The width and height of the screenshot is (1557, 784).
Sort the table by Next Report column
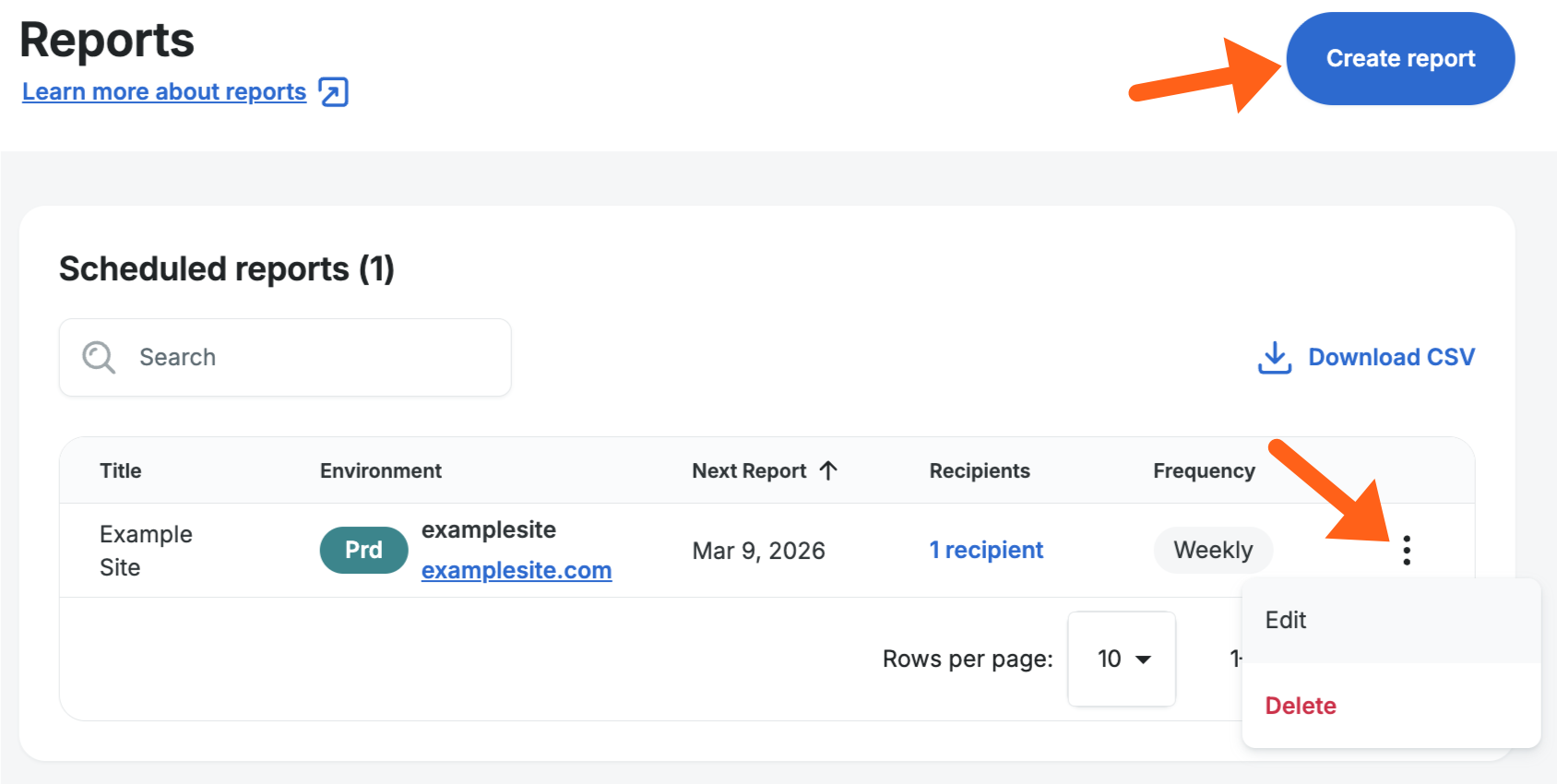(x=749, y=470)
